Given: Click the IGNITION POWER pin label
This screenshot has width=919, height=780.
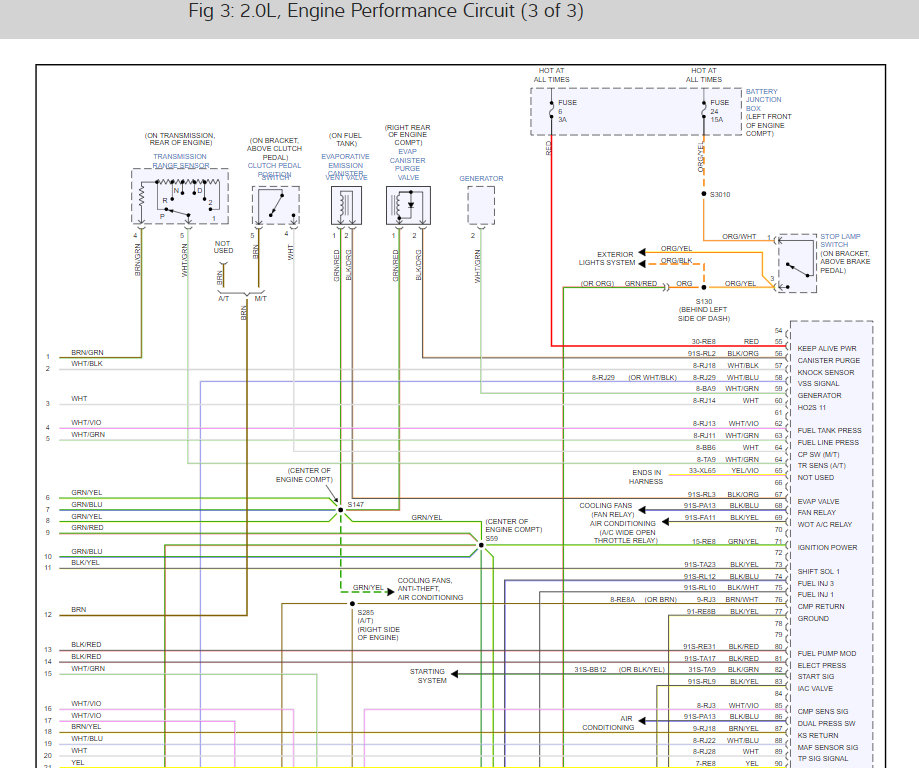Looking at the screenshot, I should point(827,547).
